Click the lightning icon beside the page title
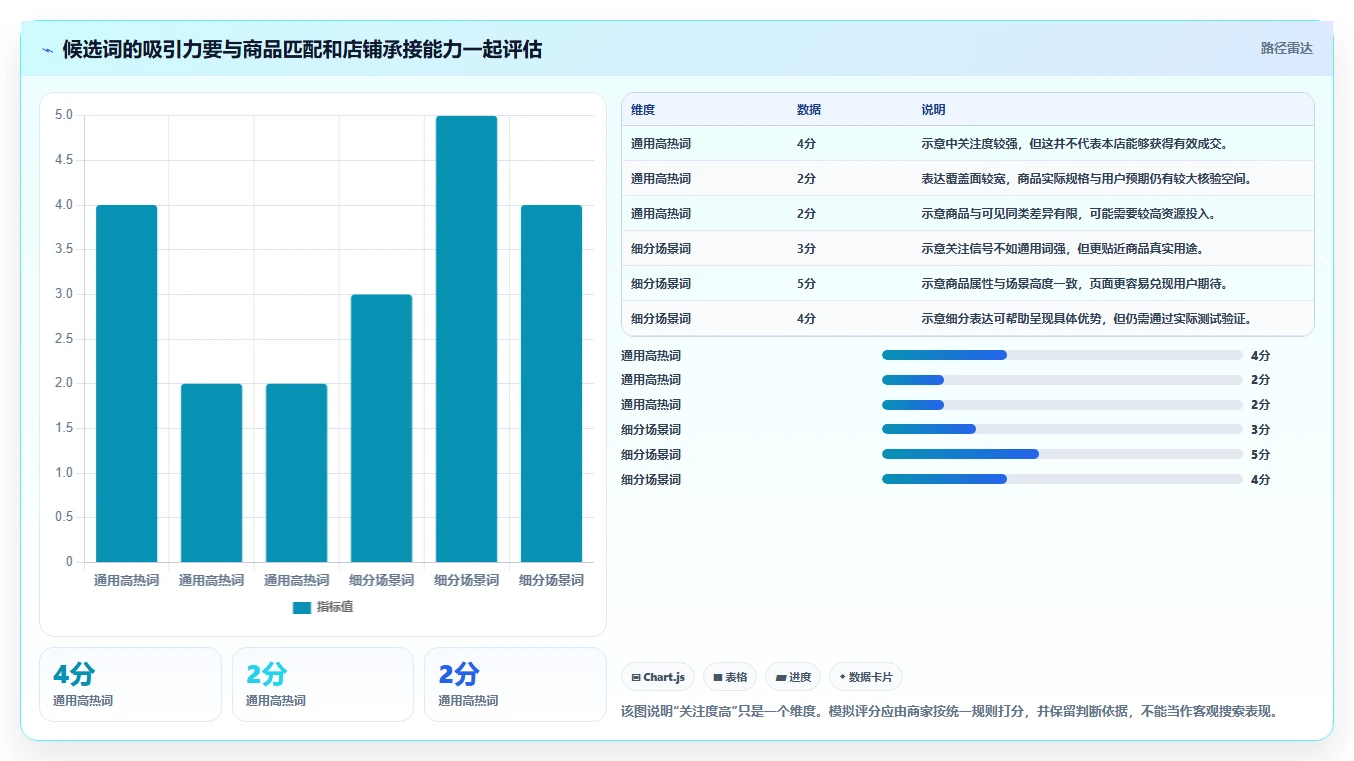 click(x=48, y=49)
